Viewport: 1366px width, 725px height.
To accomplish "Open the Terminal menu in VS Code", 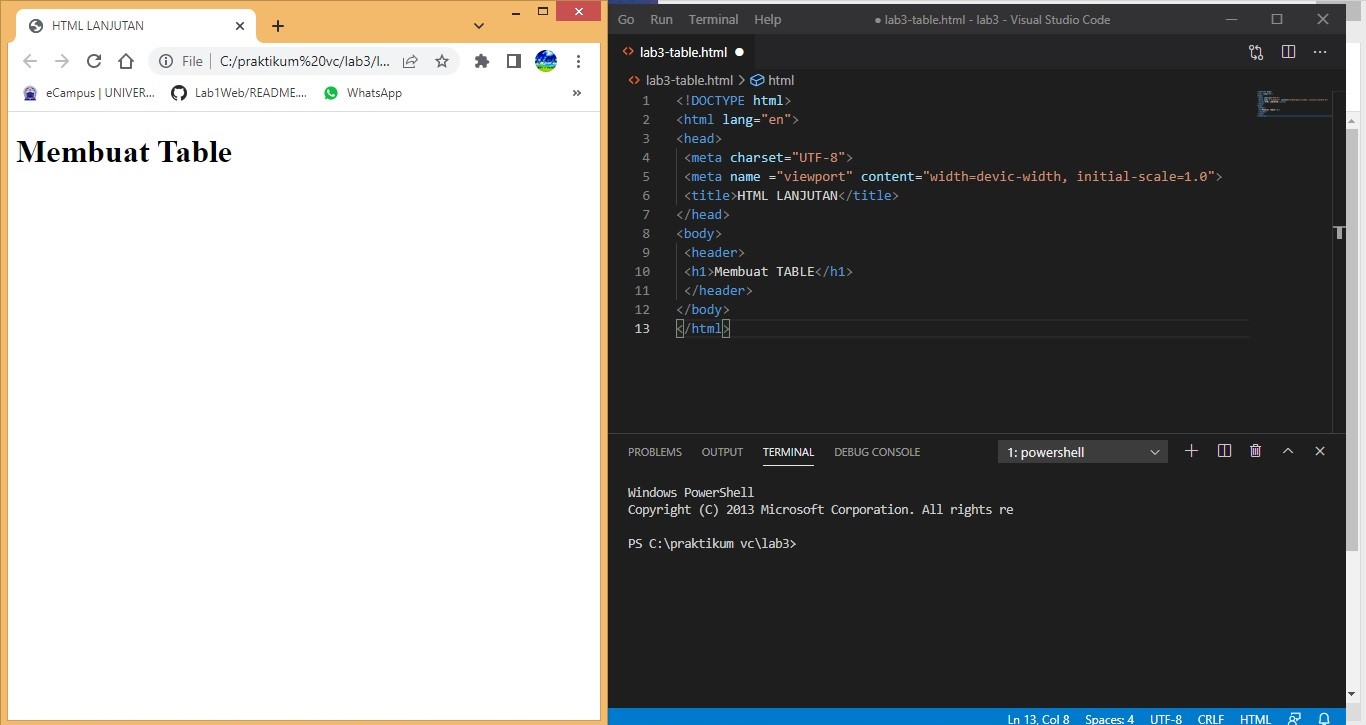I will tap(712, 19).
